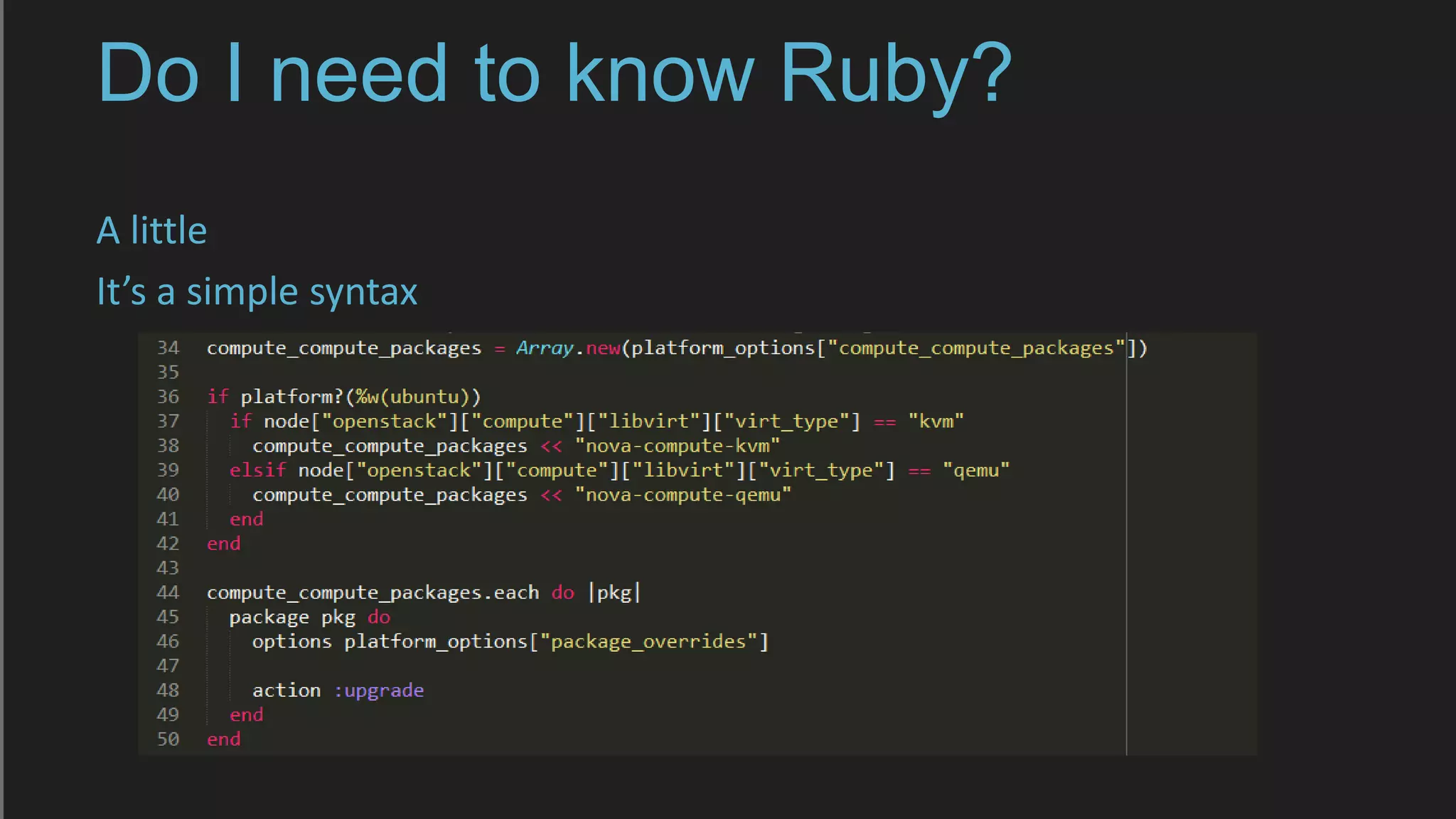Click the "nova-compute-kvm" string
The image size is (1456, 819).
click(x=678, y=446)
